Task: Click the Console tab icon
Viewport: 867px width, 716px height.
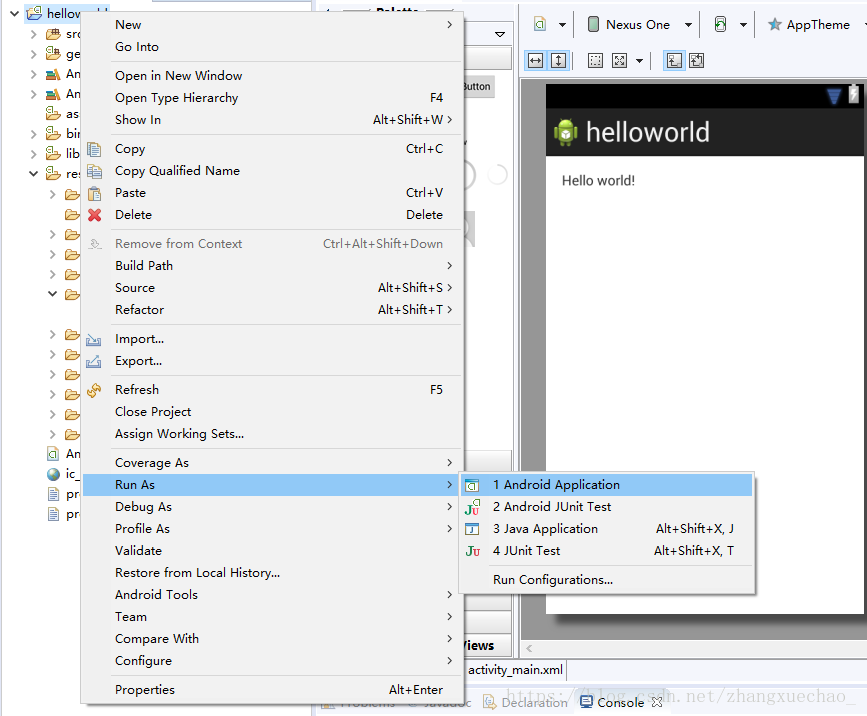Action: click(x=586, y=702)
